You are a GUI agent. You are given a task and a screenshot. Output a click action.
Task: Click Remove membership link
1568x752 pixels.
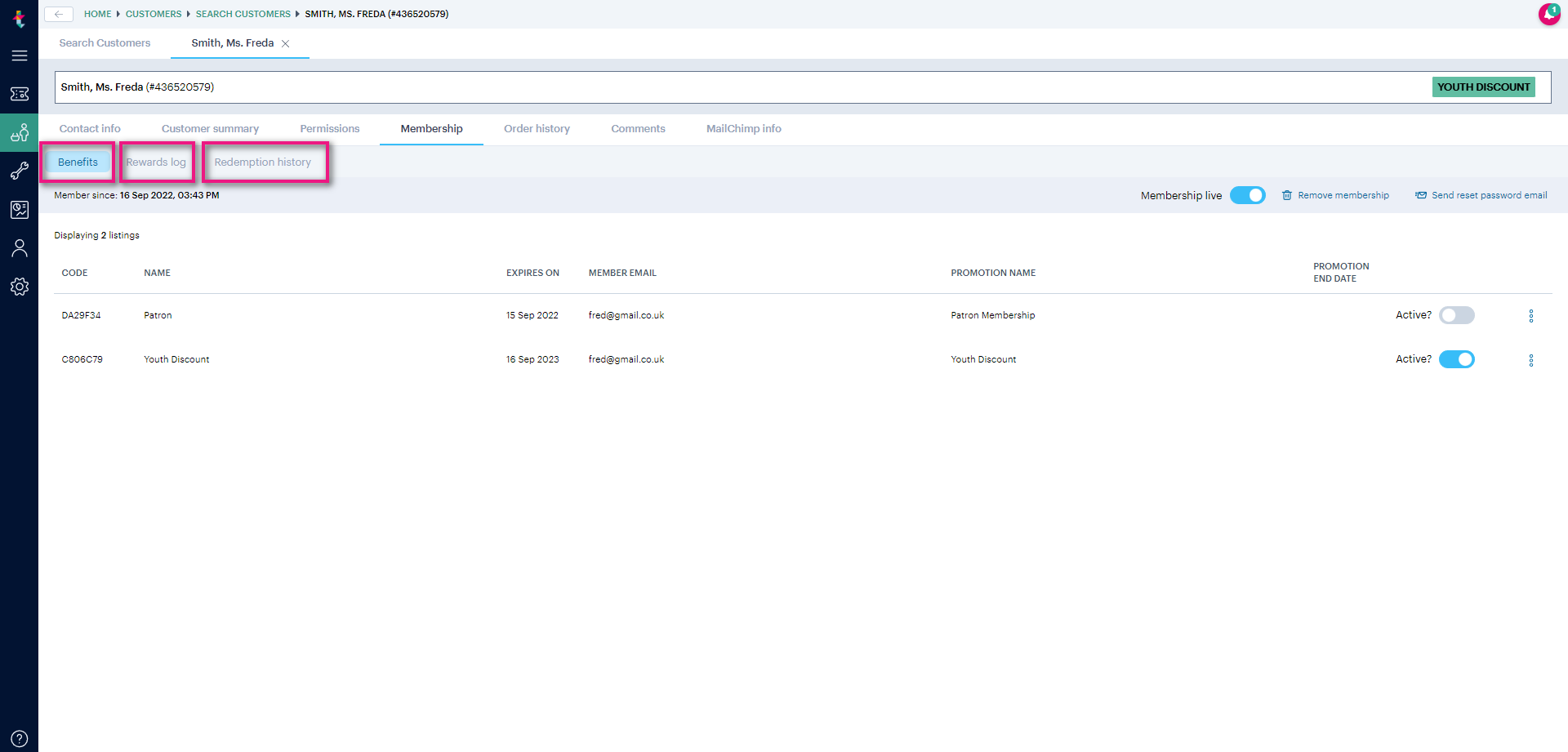(1343, 195)
